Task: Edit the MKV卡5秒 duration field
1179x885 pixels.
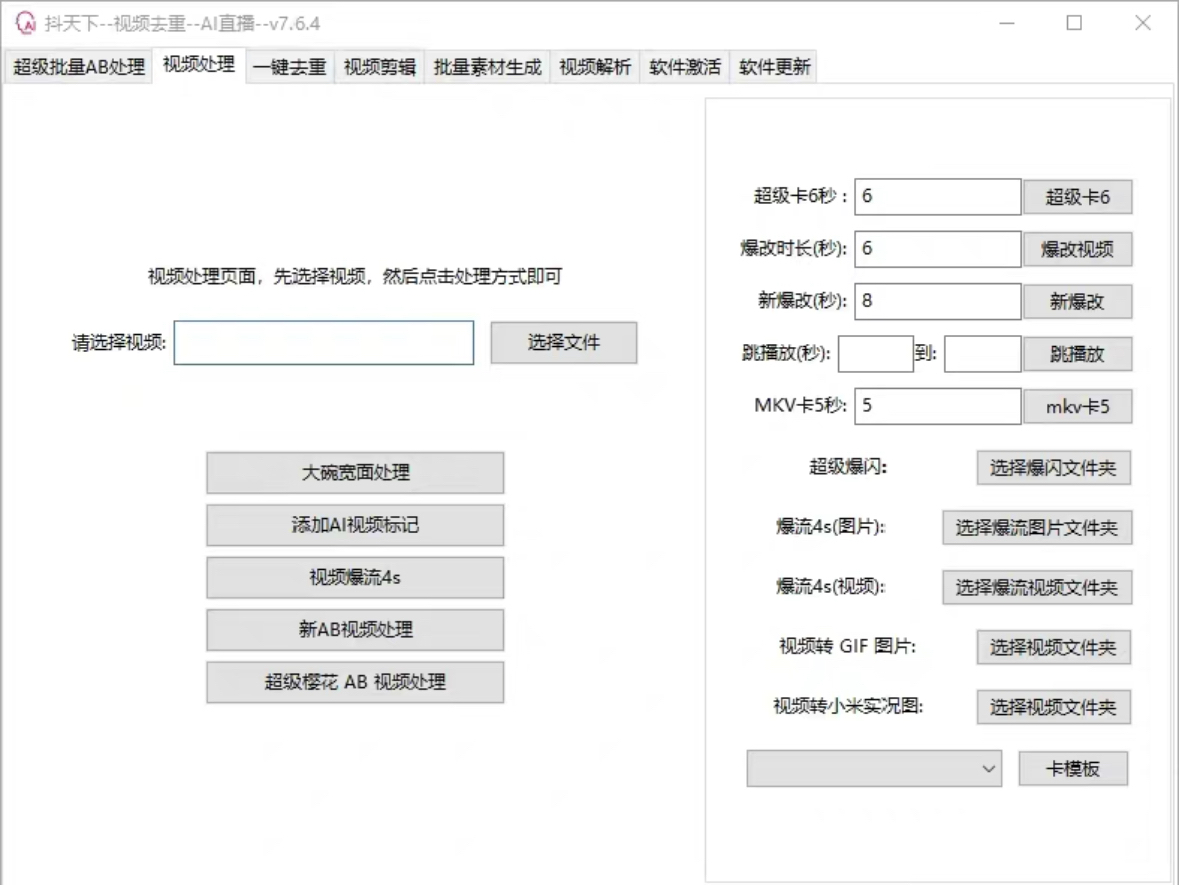Action: (x=937, y=406)
